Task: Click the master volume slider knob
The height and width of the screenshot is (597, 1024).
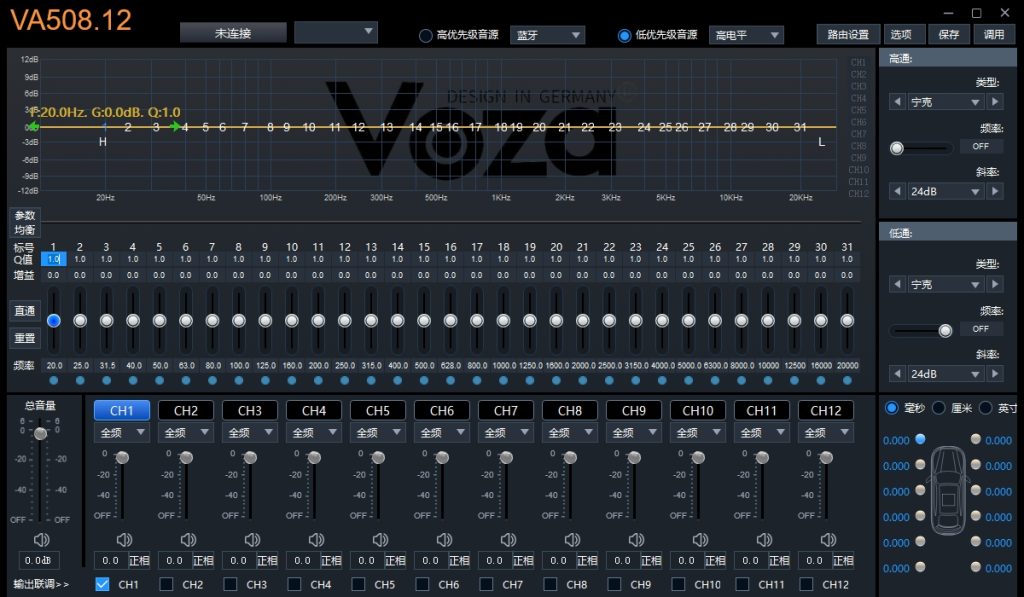Action: 40,433
